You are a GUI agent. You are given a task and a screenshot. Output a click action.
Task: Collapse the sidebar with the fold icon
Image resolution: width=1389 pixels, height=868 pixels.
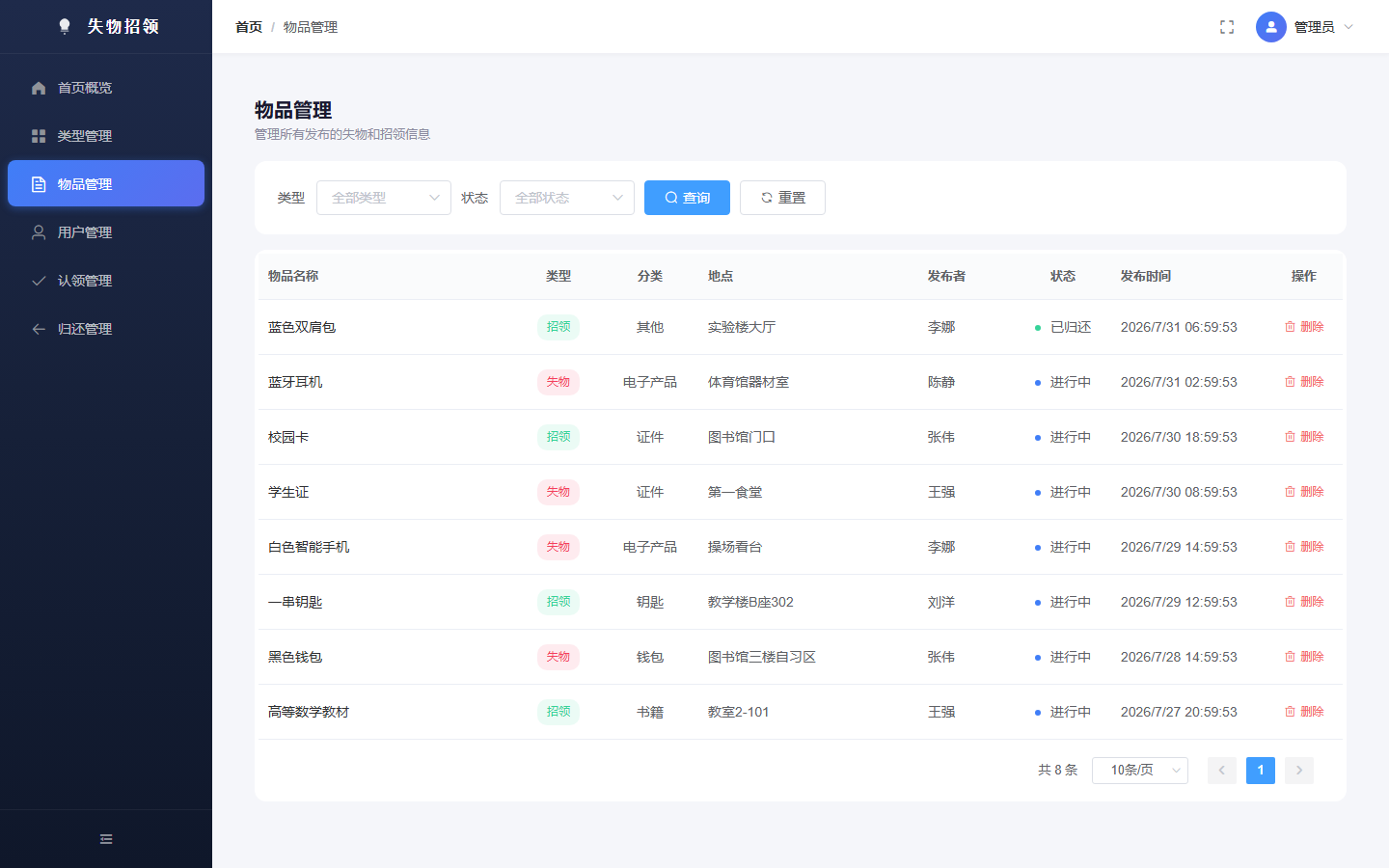tap(106, 839)
